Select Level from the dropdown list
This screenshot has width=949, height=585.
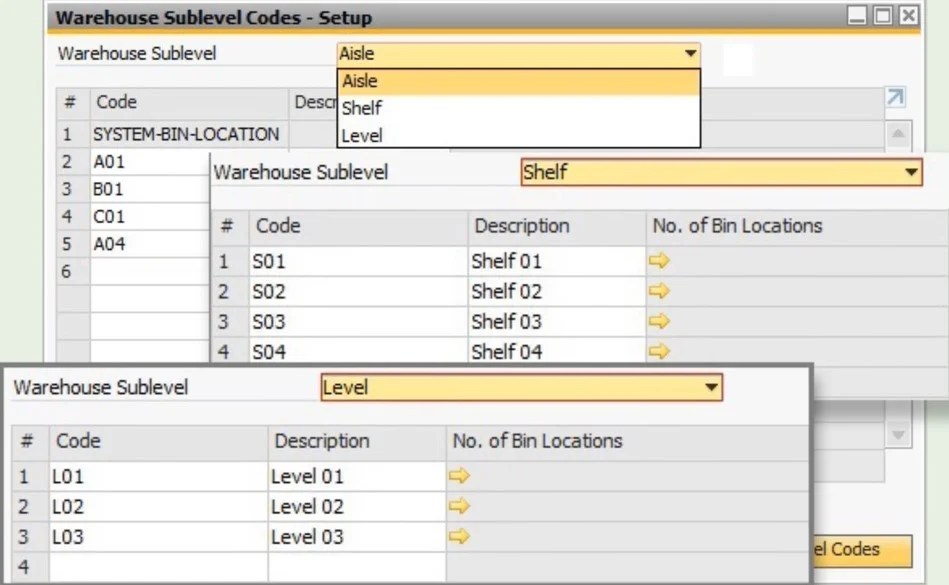(363, 135)
